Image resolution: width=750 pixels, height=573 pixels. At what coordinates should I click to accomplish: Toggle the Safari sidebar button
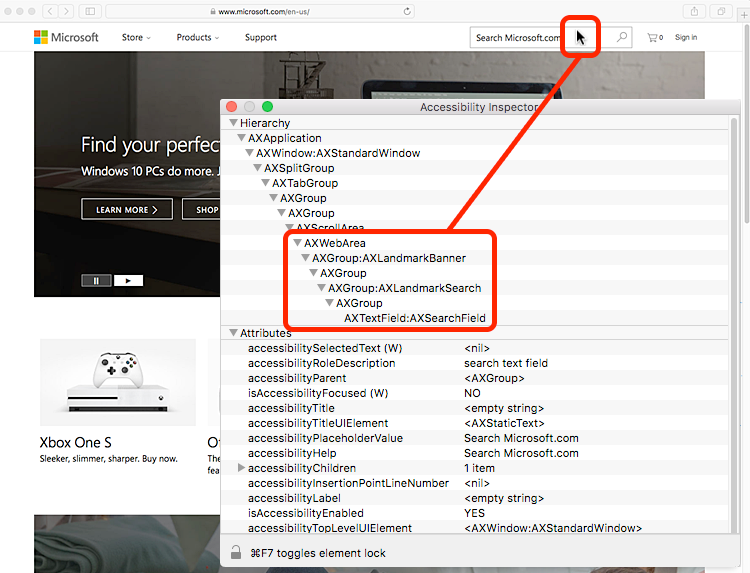[90, 11]
